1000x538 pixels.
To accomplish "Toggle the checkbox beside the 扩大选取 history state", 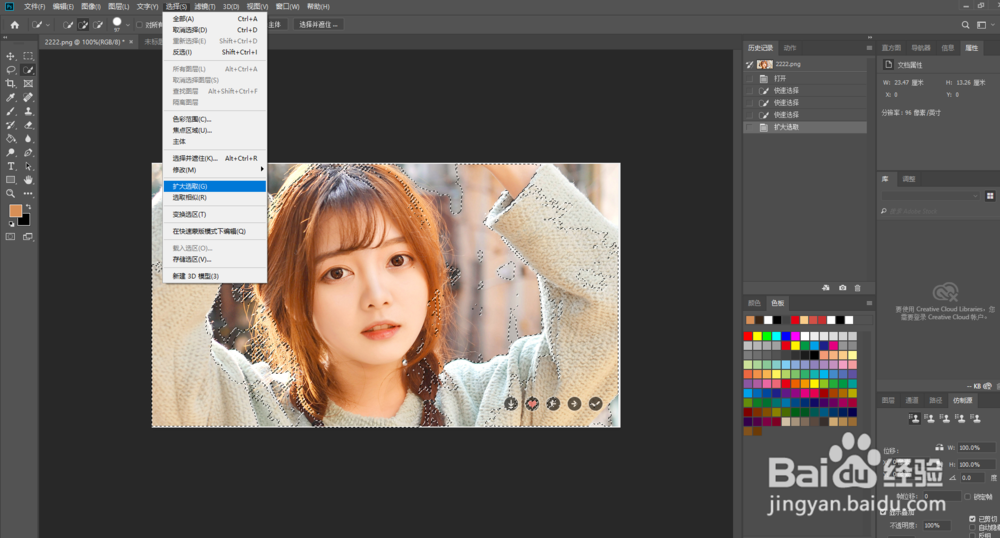I will (x=749, y=128).
